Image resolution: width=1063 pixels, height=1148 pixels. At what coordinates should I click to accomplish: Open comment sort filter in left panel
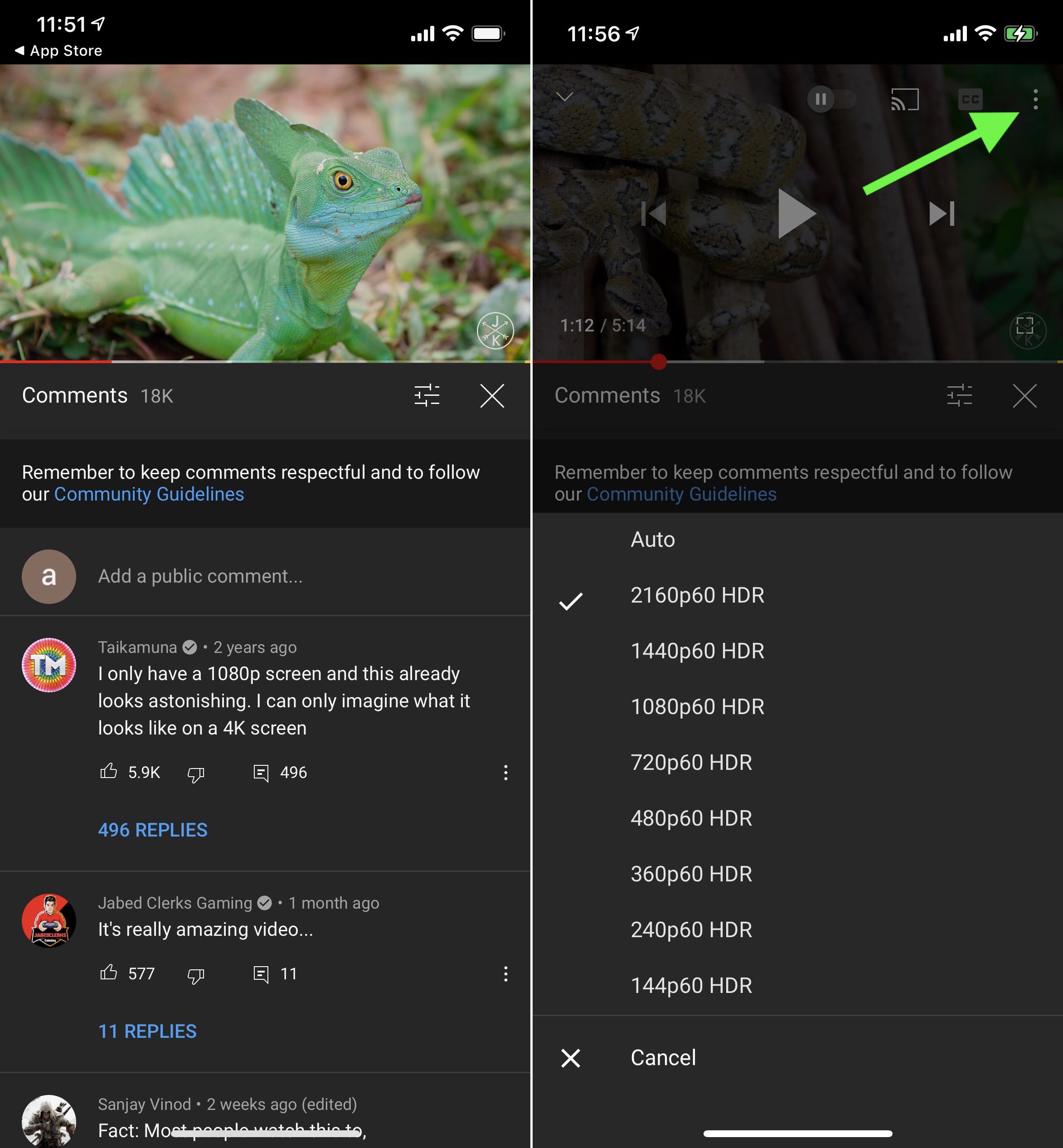pos(427,396)
